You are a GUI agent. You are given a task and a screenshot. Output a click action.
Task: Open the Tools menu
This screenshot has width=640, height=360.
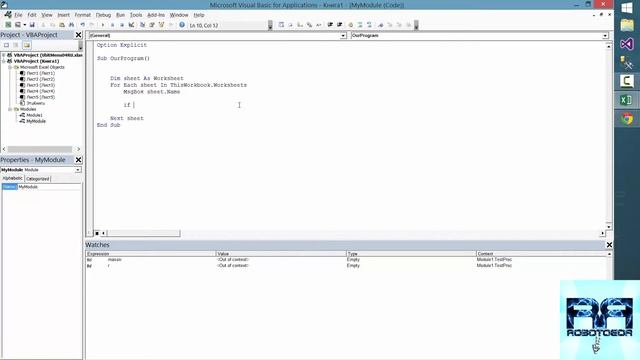136,15
